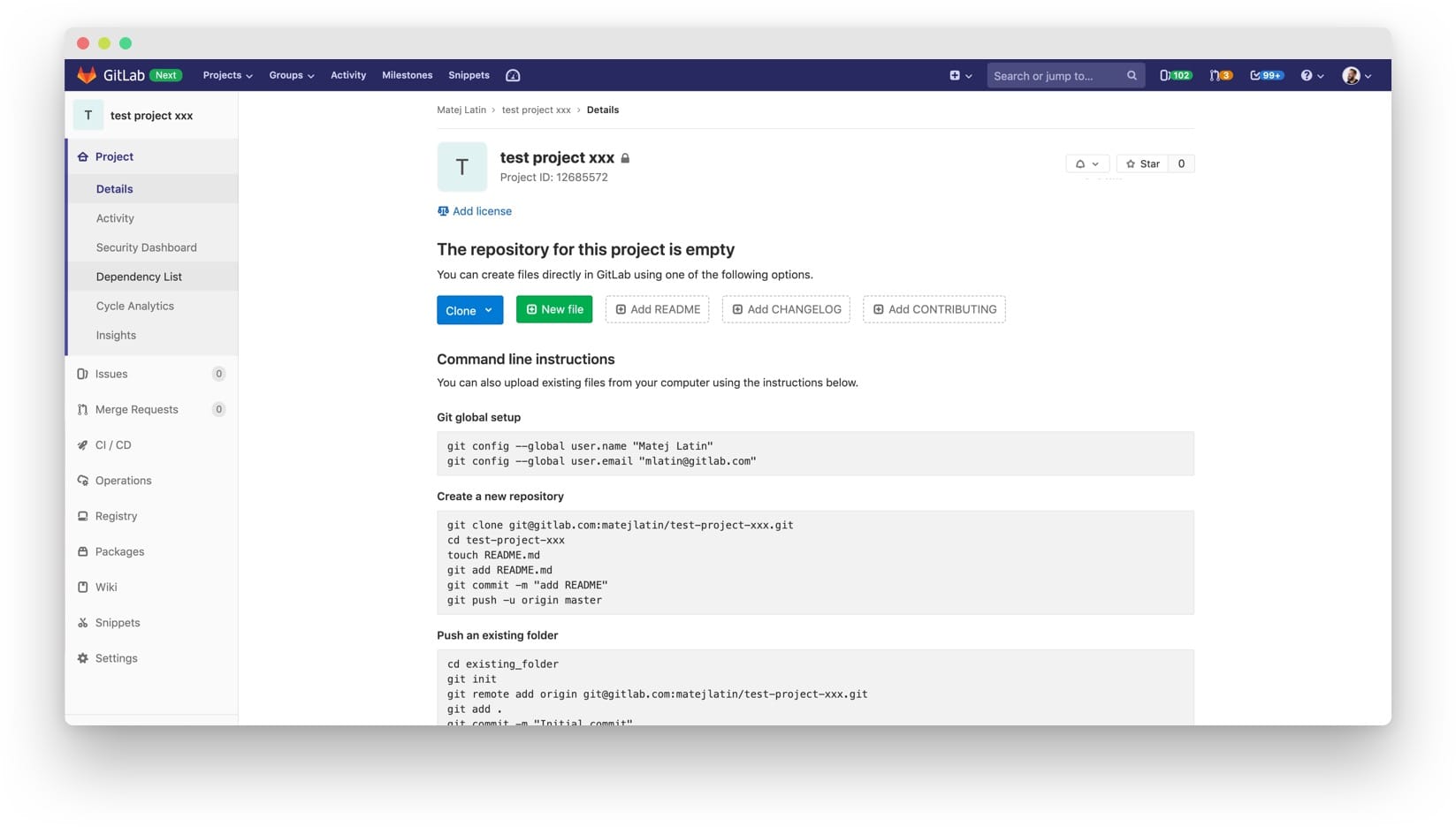Open the to-do counter showing 99+
1456x827 pixels.
[1266, 76]
